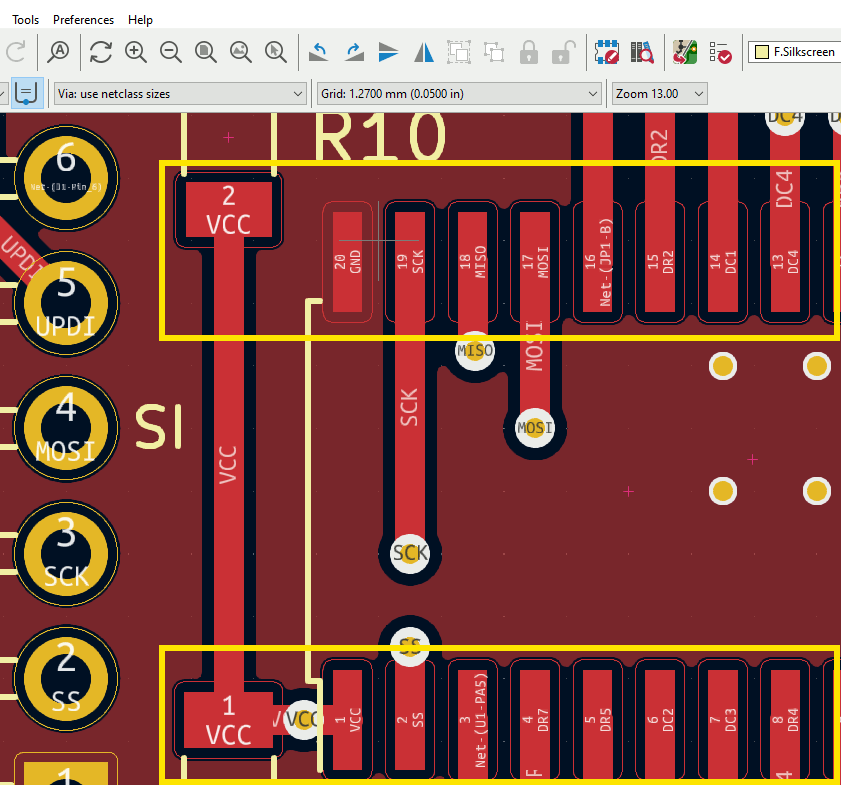This screenshot has height=785, width=841.
Task: Click the F.Silkscreen layer color swatch
Action: click(x=762, y=52)
